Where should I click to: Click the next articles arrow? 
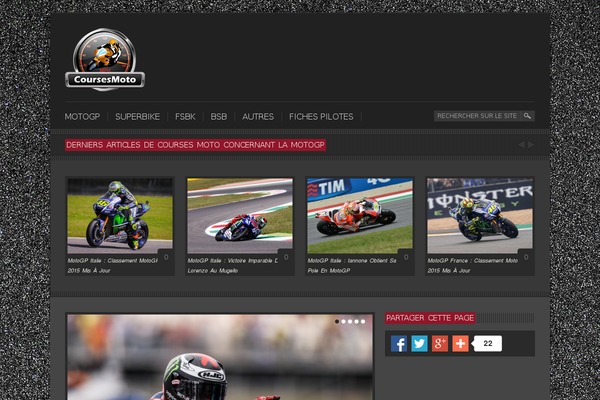[x=531, y=145]
